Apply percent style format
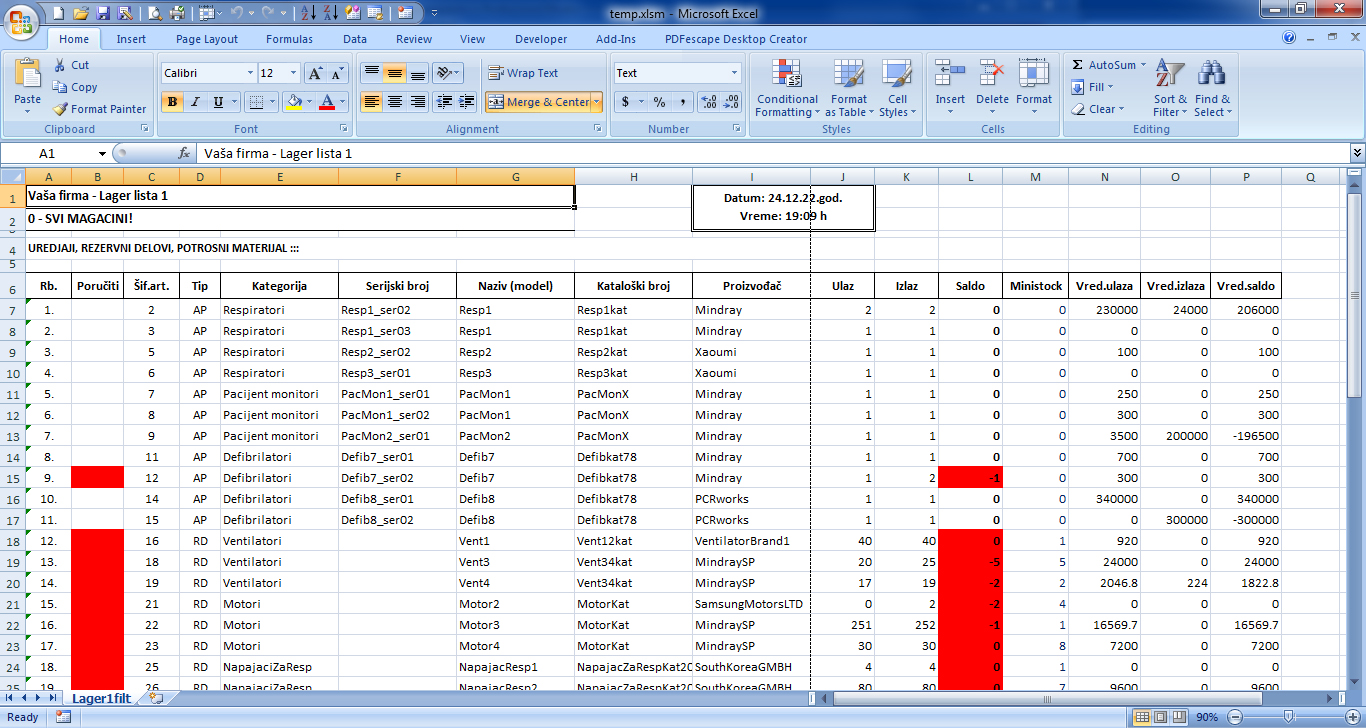 pos(659,102)
